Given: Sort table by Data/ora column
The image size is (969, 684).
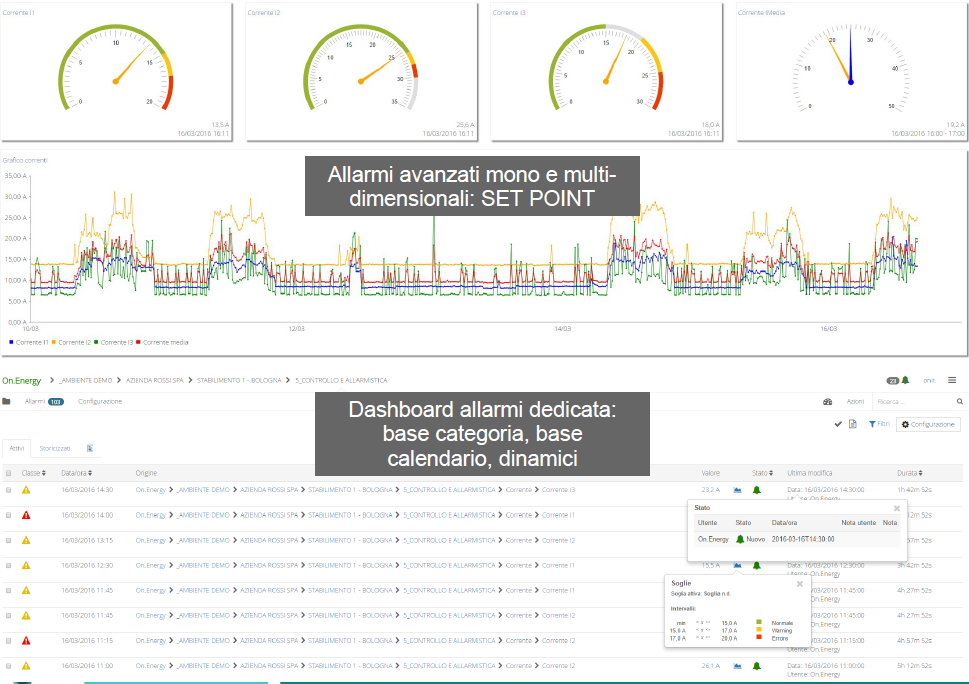Looking at the screenshot, I should [x=77, y=473].
